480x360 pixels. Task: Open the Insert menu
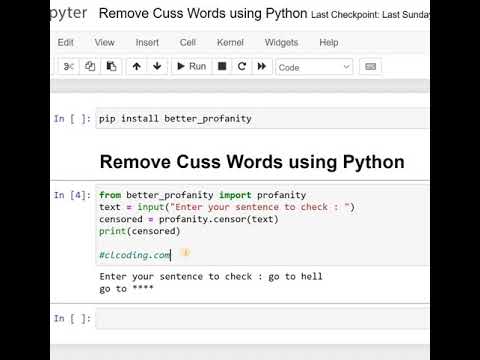[147, 43]
